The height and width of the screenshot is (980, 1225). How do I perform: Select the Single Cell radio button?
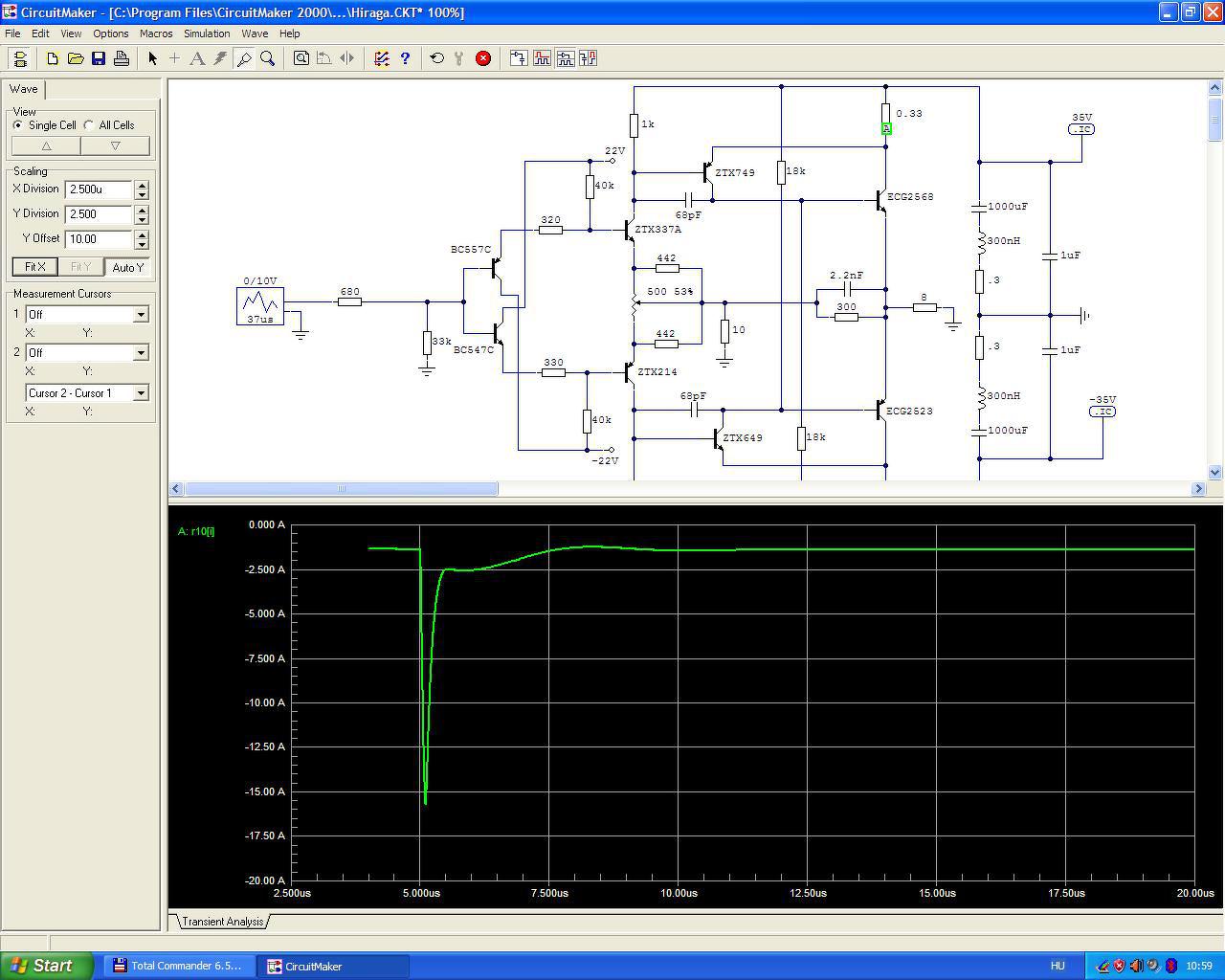(x=18, y=125)
